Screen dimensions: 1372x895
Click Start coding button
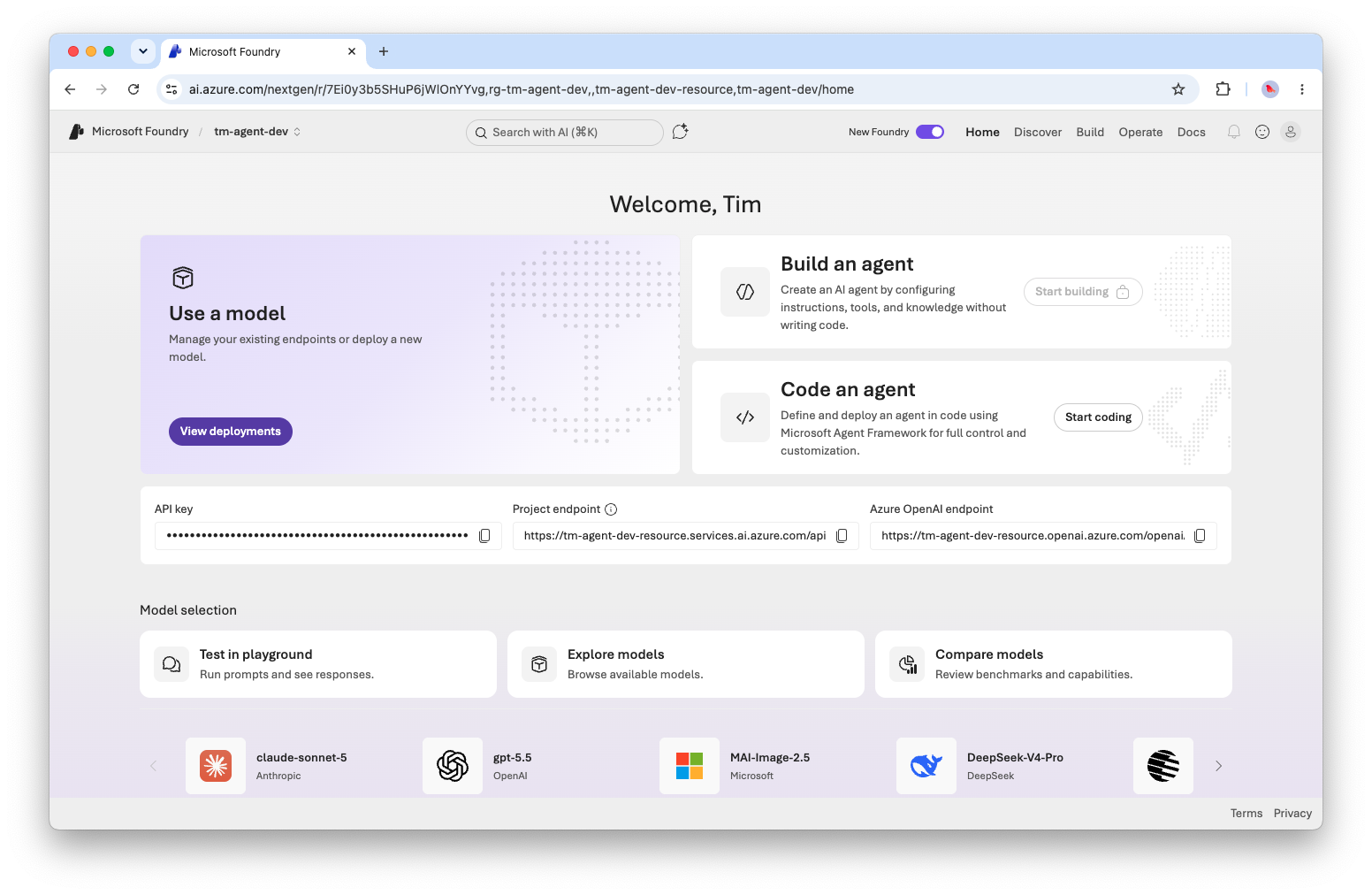tap(1098, 417)
